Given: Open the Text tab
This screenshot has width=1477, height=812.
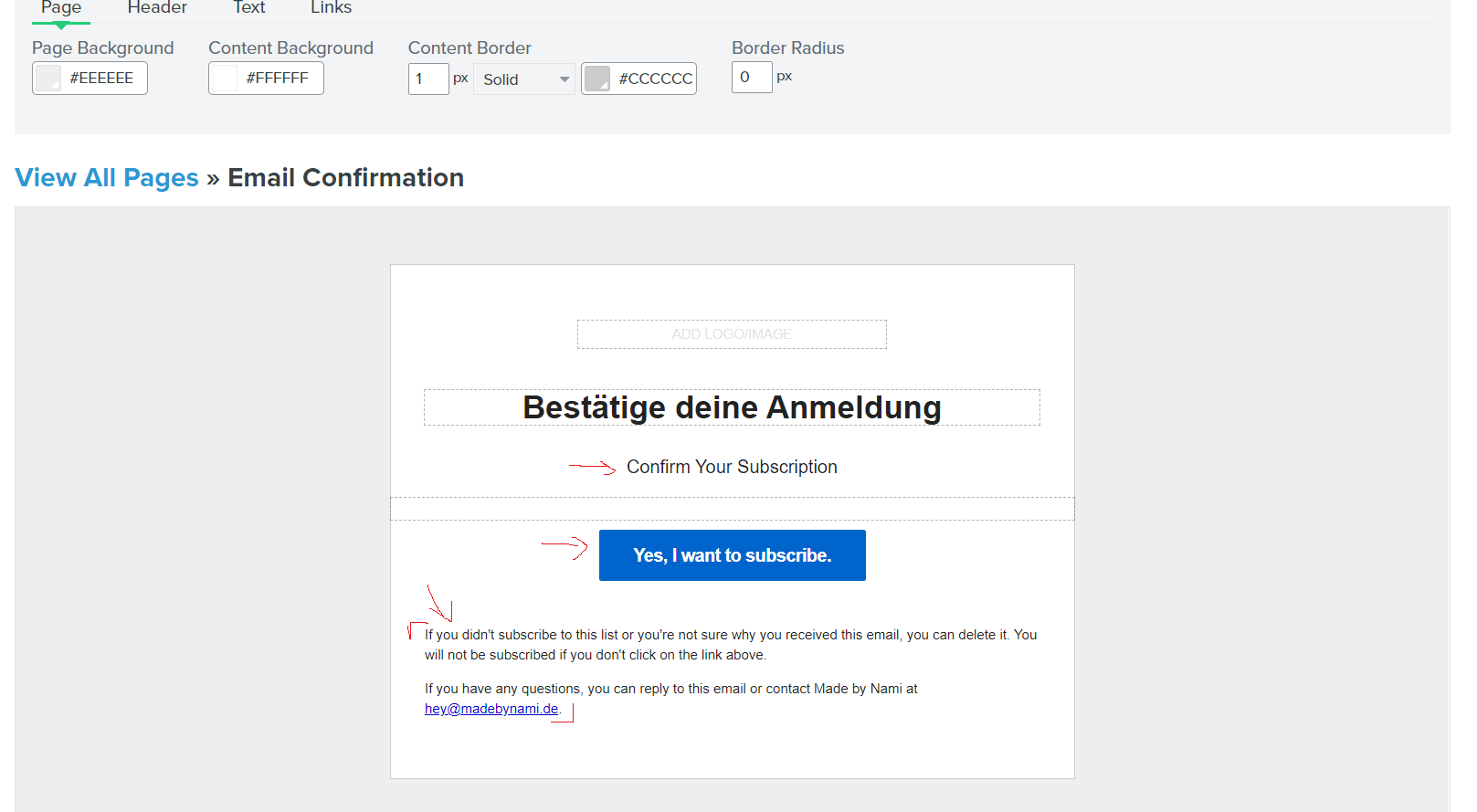Looking at the screenshot, I should click(x=248, y=8).
